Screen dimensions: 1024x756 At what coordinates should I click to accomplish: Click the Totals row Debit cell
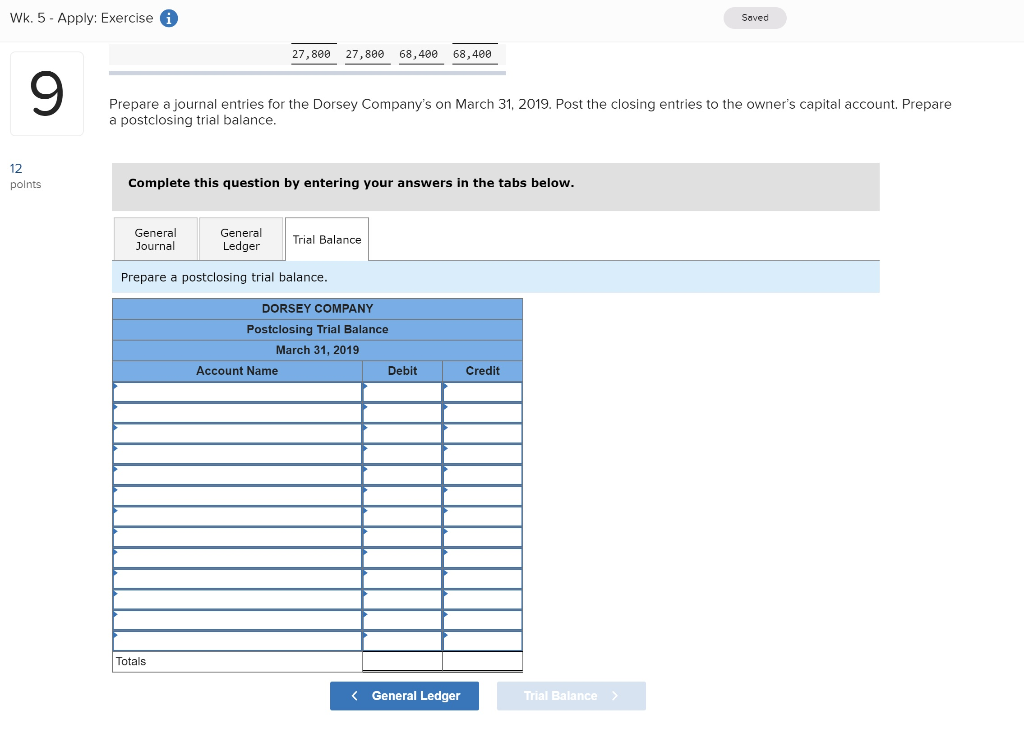click(x=402, y=661)
